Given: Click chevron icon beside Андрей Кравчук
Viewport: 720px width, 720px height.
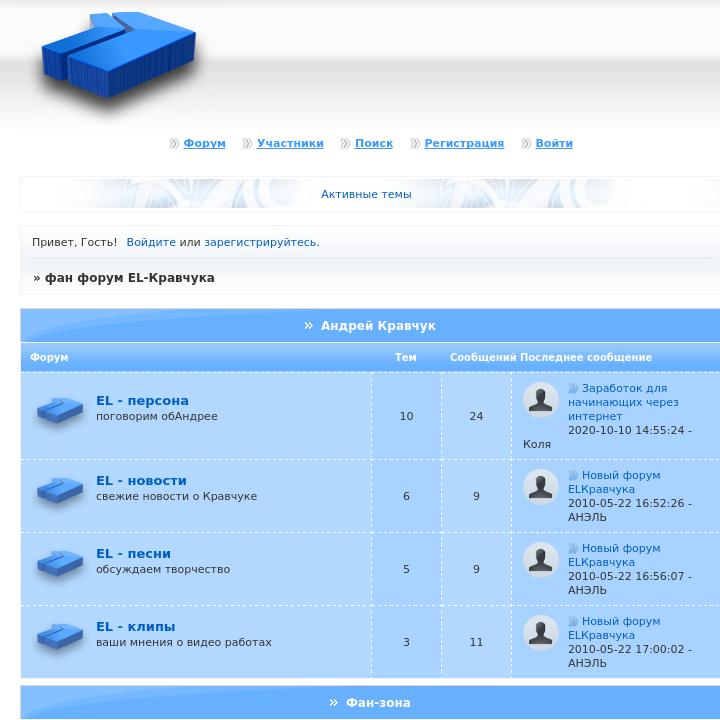Looking at the screenshot, I should tap(309, 326).
